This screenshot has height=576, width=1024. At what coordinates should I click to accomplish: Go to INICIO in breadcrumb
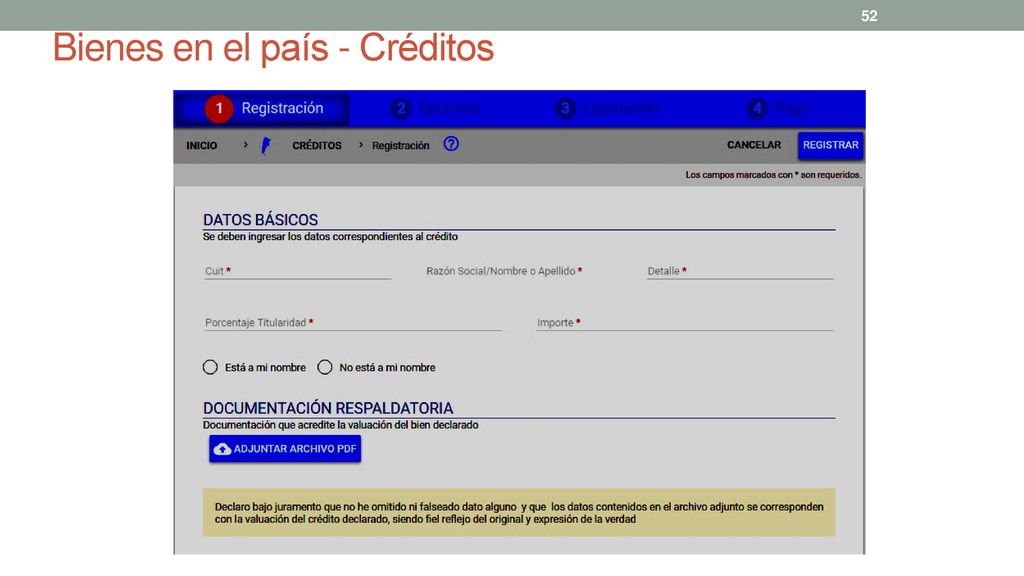[x=201, y=146]
